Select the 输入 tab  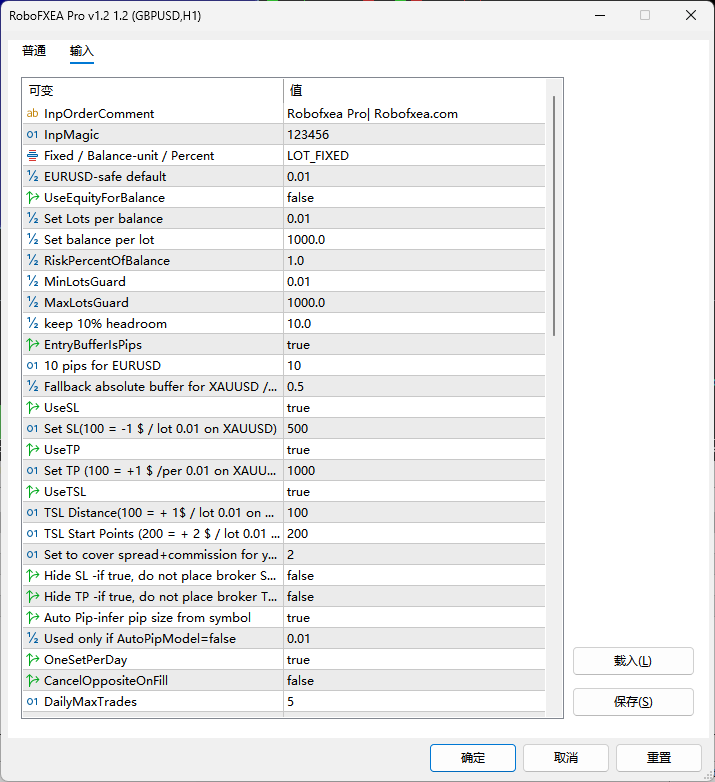(82, 51)
